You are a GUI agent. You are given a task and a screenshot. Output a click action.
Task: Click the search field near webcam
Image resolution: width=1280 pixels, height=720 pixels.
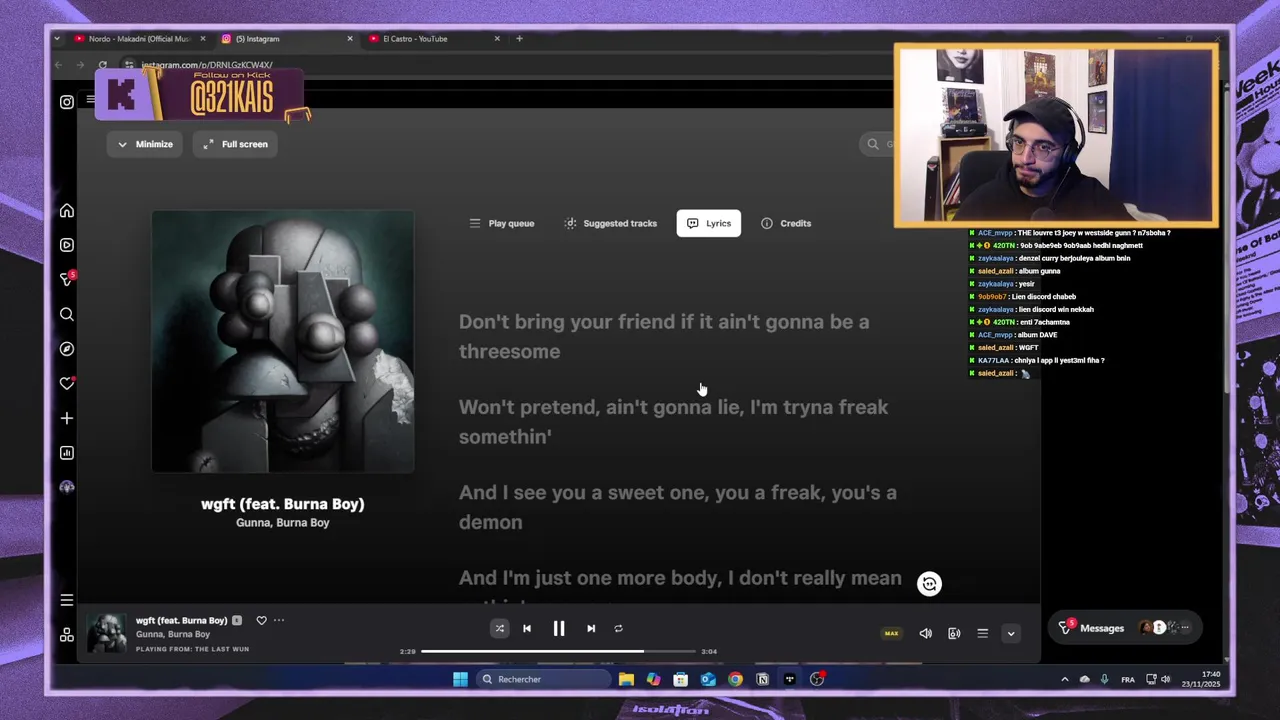(876, 144)
